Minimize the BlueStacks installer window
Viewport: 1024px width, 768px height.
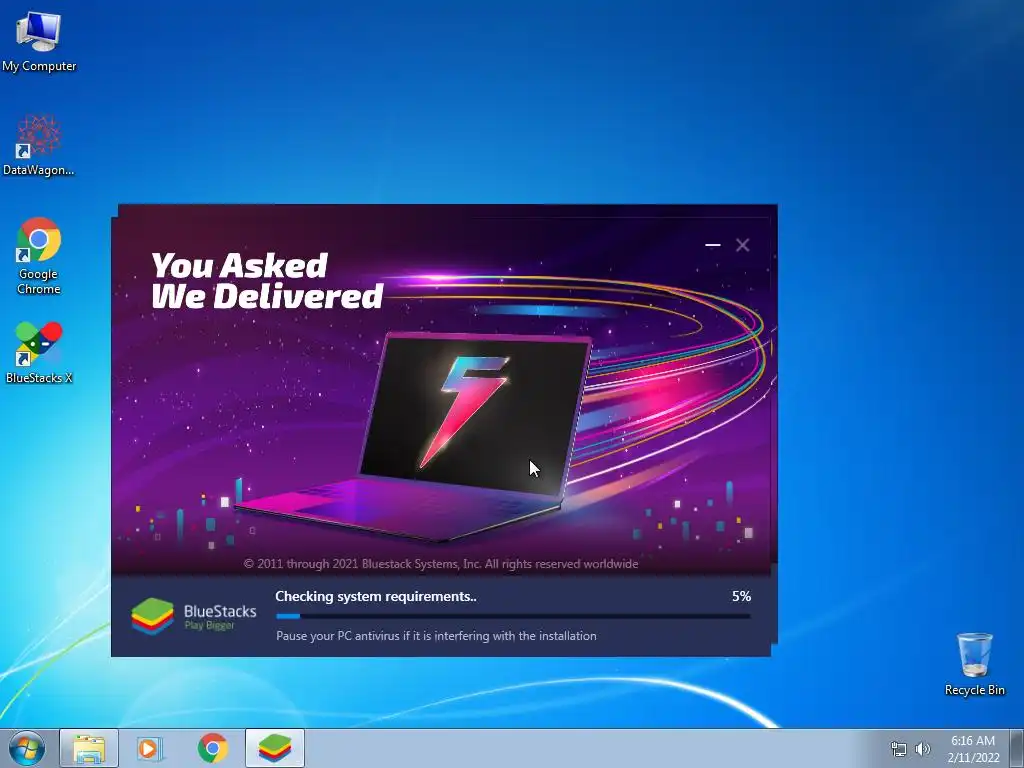pyautogui.click(x=712, y=245)
